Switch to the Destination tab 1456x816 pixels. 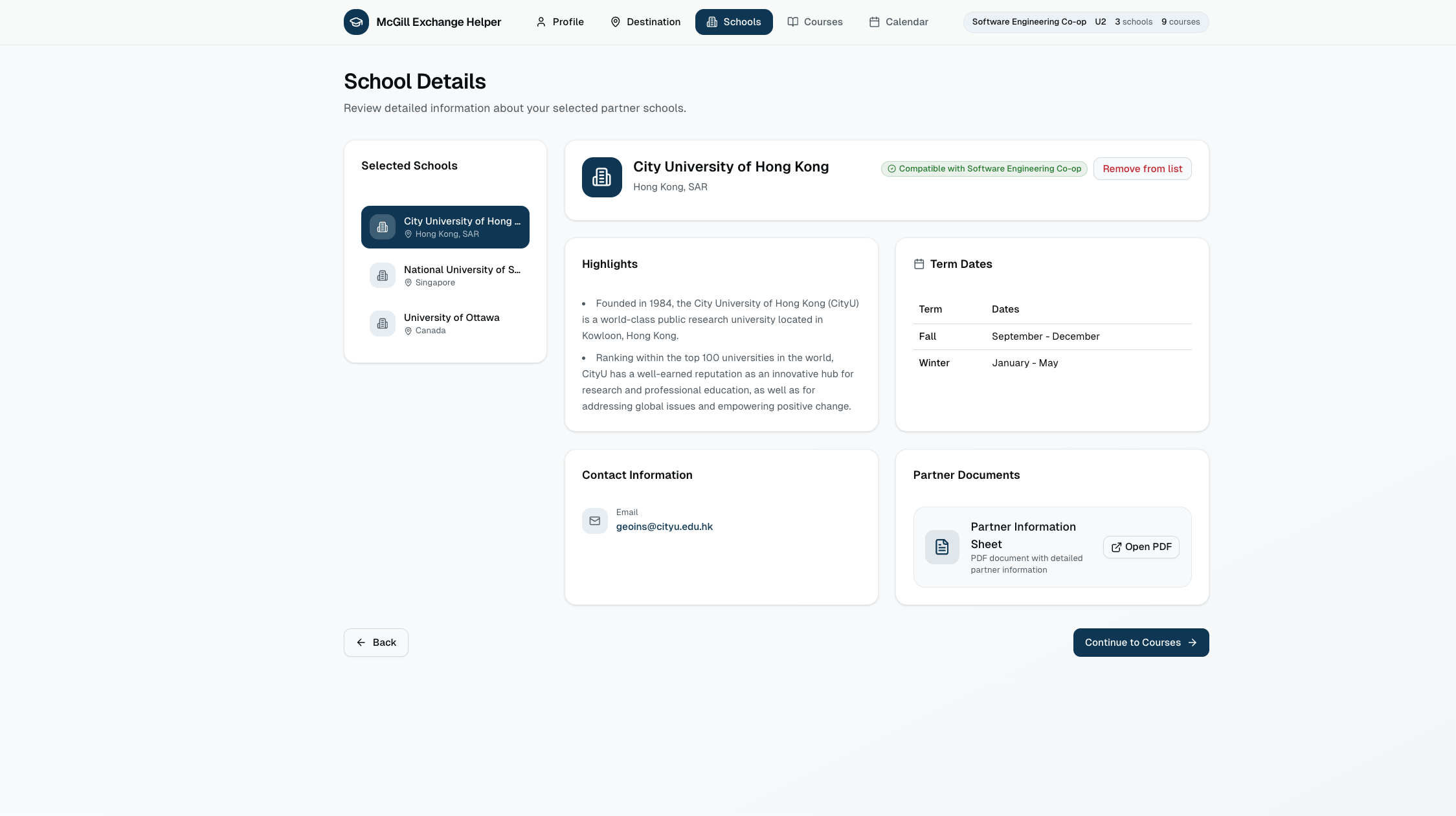(645, 22)
